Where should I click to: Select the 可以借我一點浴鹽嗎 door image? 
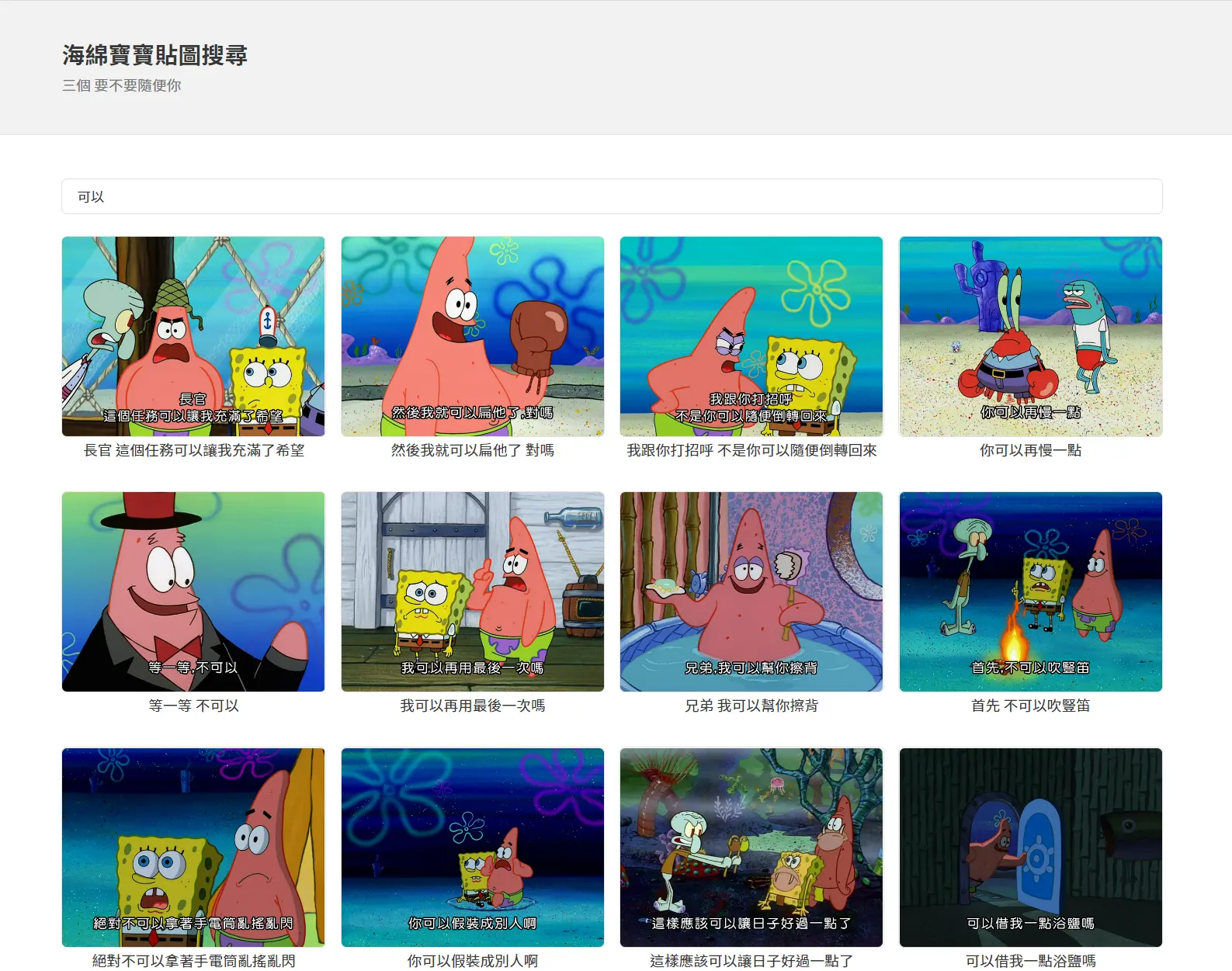pos(1030,847)
